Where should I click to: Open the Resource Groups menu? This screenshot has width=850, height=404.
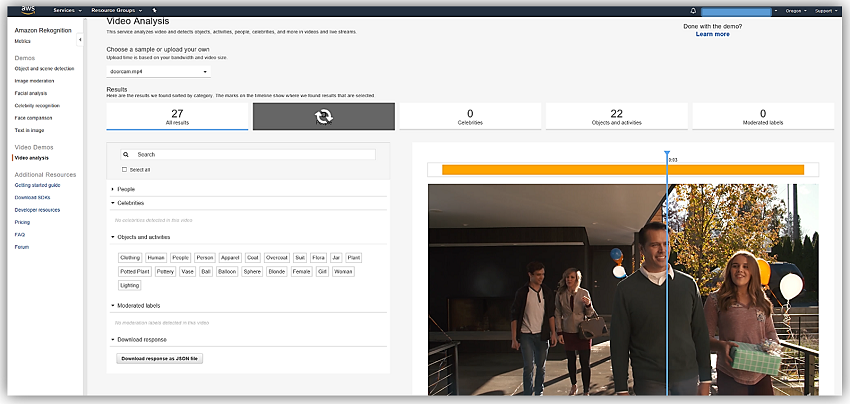pyautogui.click(x=114, y=10)
